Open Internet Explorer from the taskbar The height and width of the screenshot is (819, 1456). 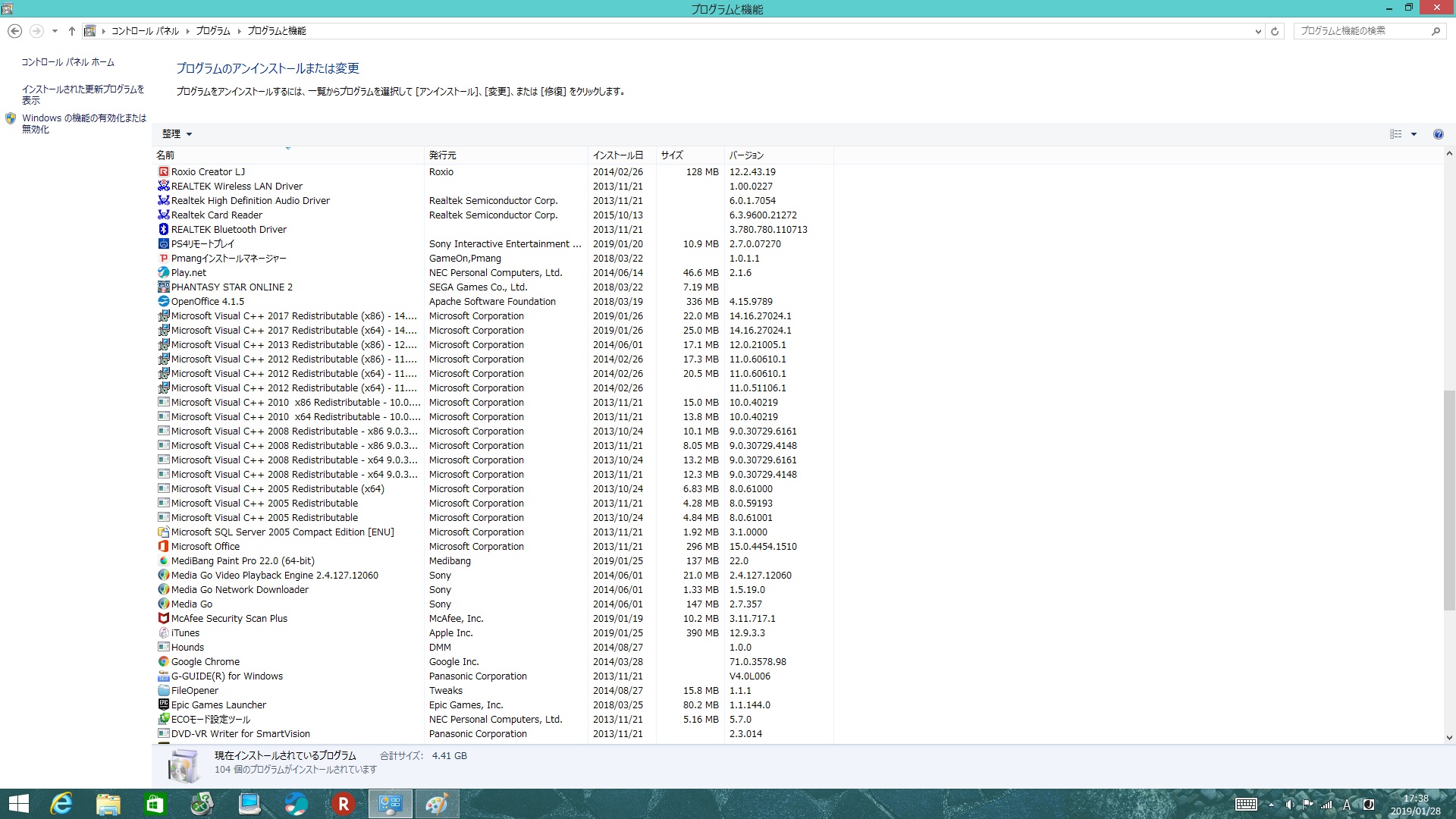point(61,804)
